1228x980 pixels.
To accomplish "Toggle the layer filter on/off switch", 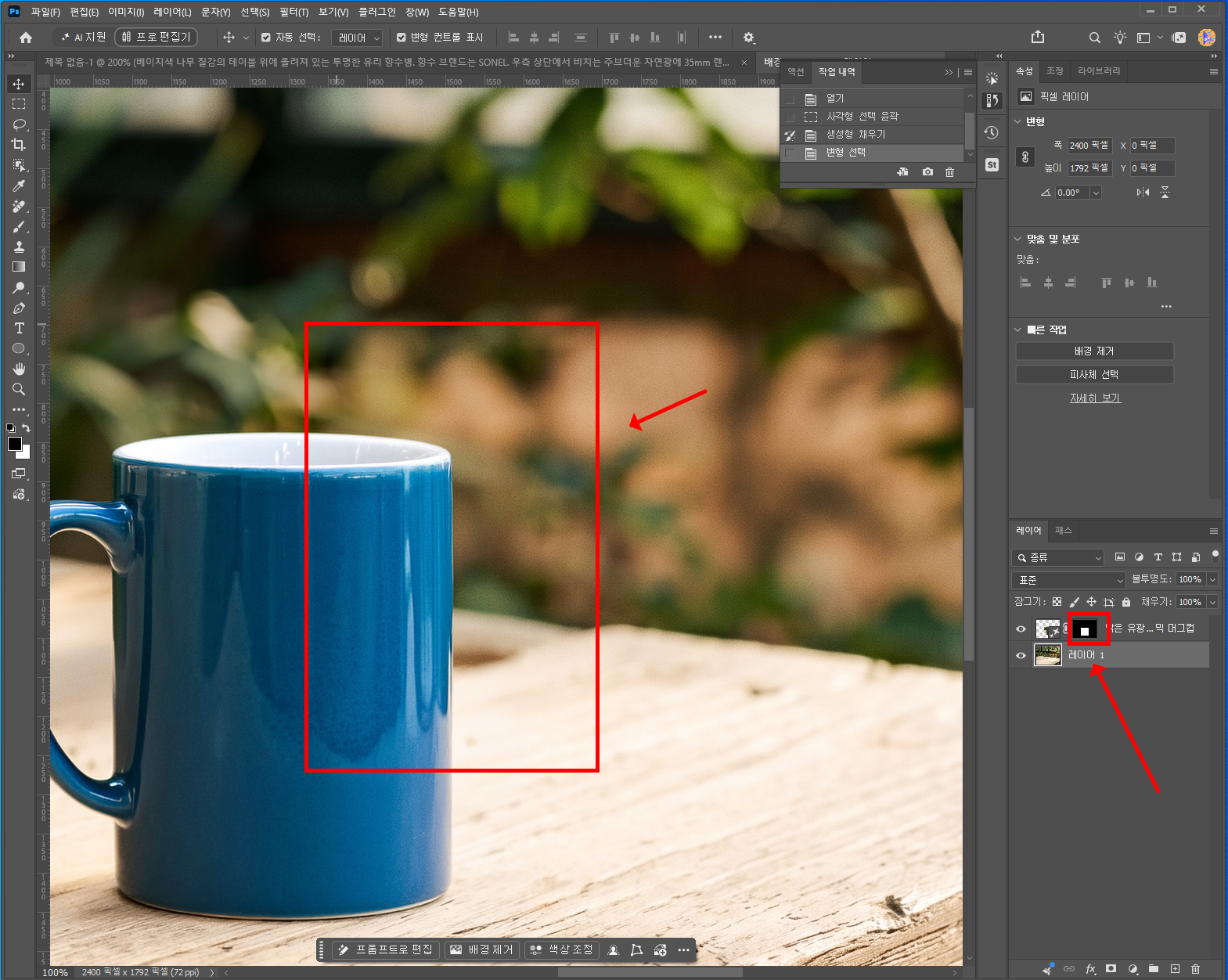I will coord(1215,556).
